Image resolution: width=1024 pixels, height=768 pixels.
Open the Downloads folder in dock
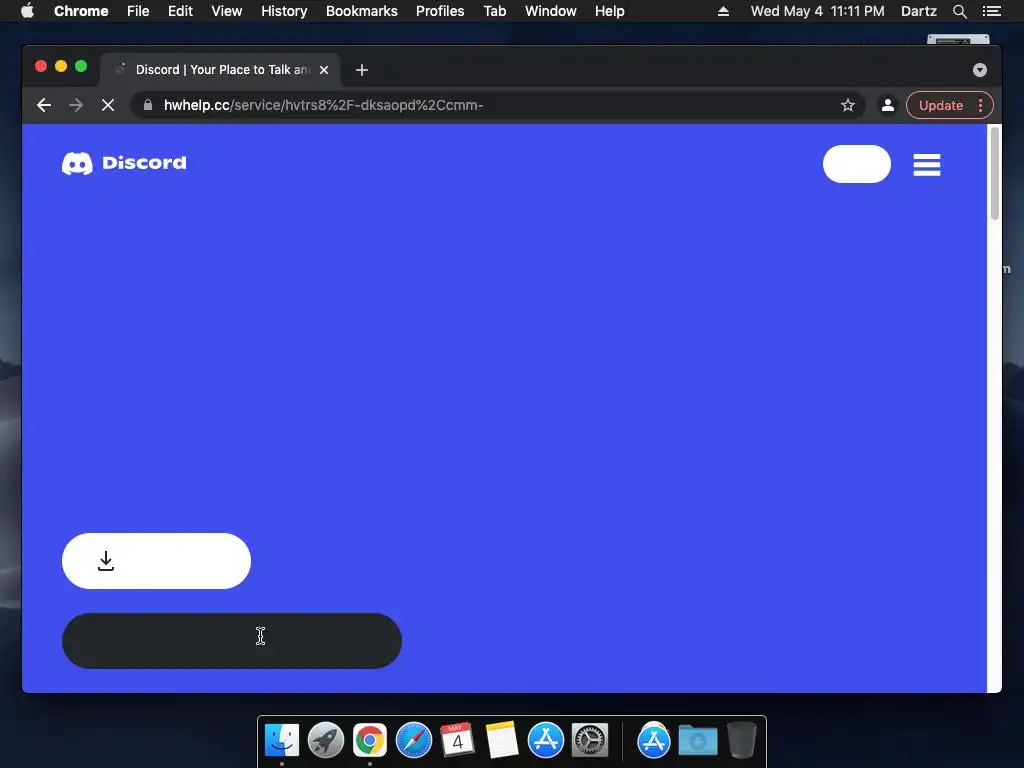(697, 741)
